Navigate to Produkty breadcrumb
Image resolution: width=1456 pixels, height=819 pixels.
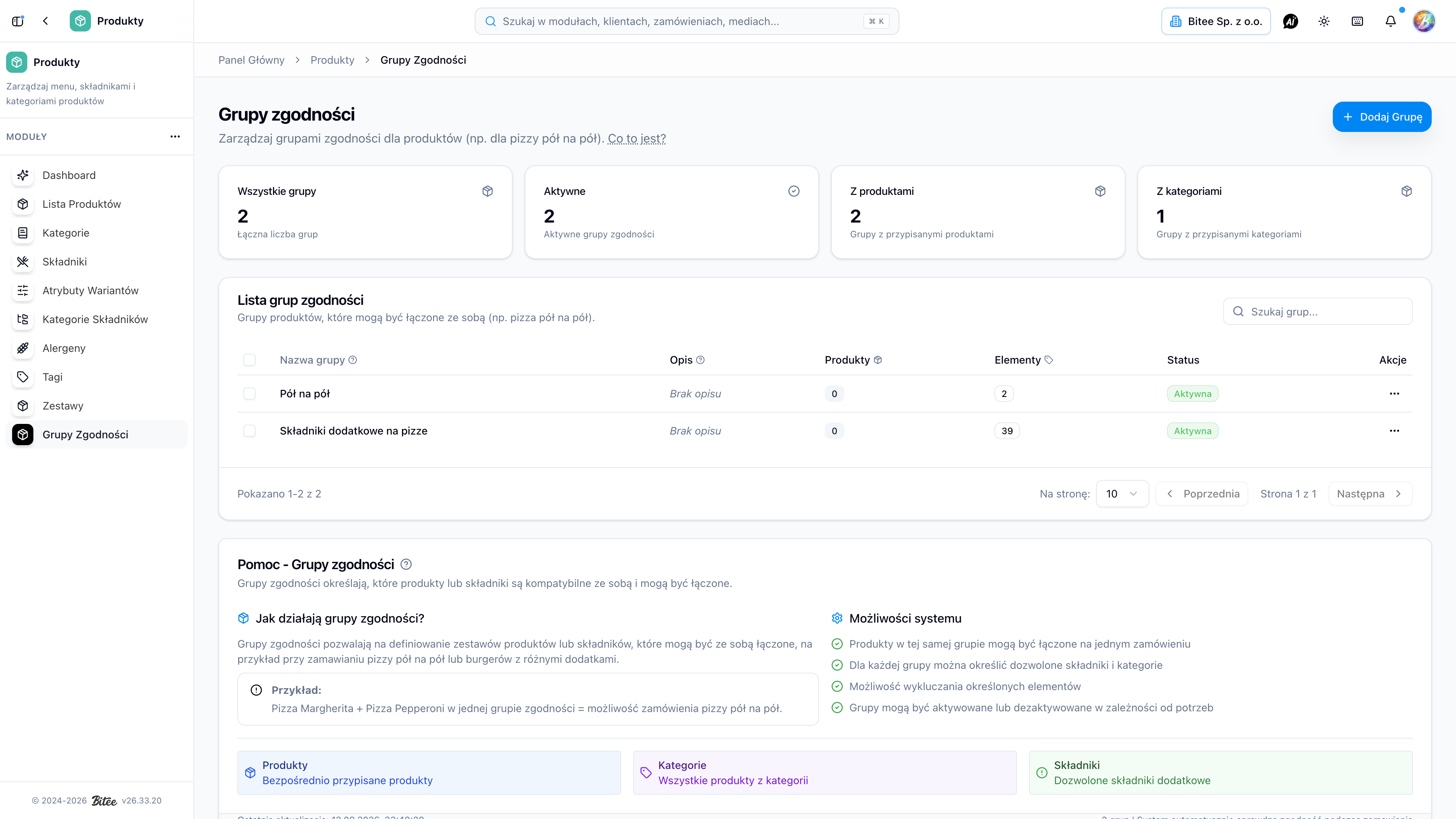coord(333,60)
